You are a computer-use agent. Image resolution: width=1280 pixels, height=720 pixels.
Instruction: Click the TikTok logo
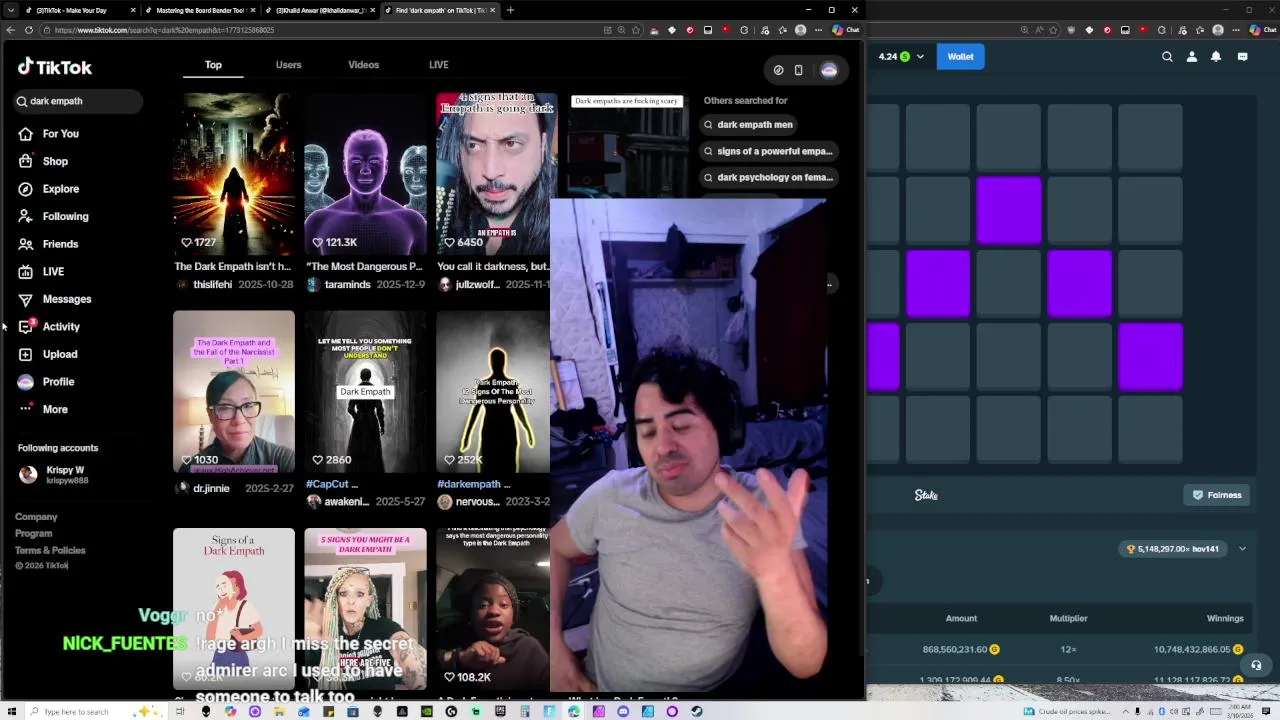(55, 67)
